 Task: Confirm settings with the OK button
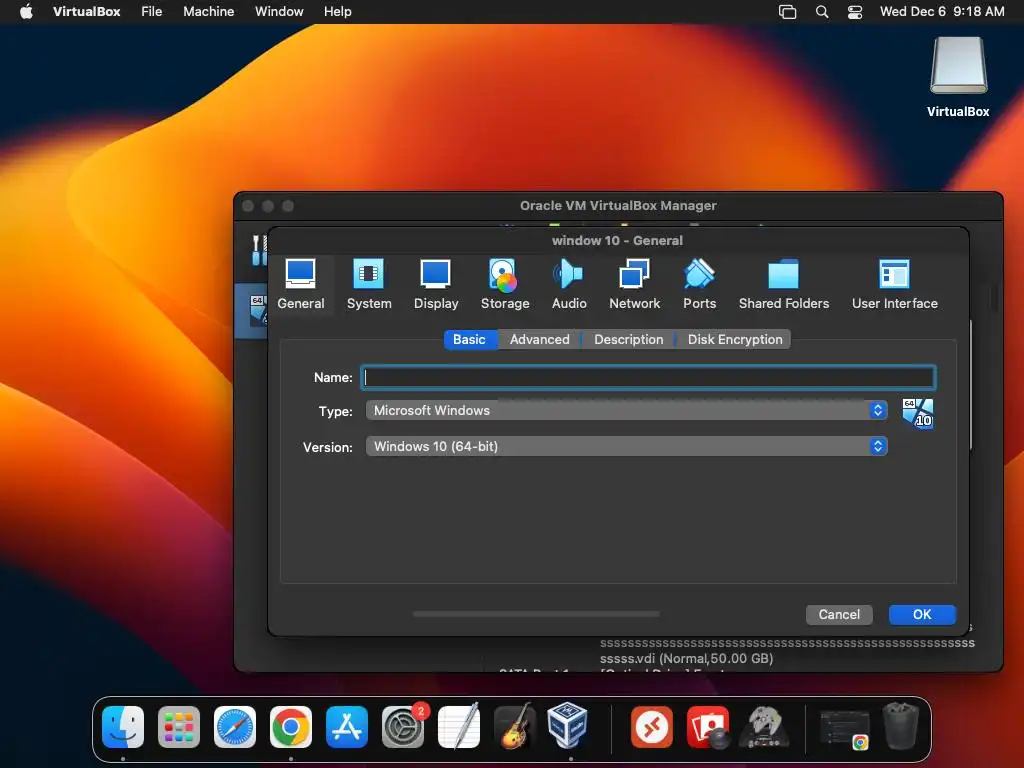[x=922, y=615]
